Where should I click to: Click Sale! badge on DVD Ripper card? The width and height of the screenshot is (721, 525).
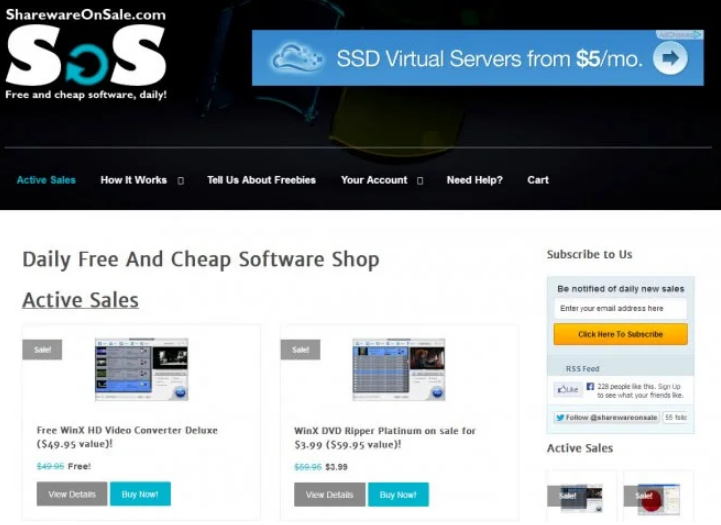click(300, 350)
